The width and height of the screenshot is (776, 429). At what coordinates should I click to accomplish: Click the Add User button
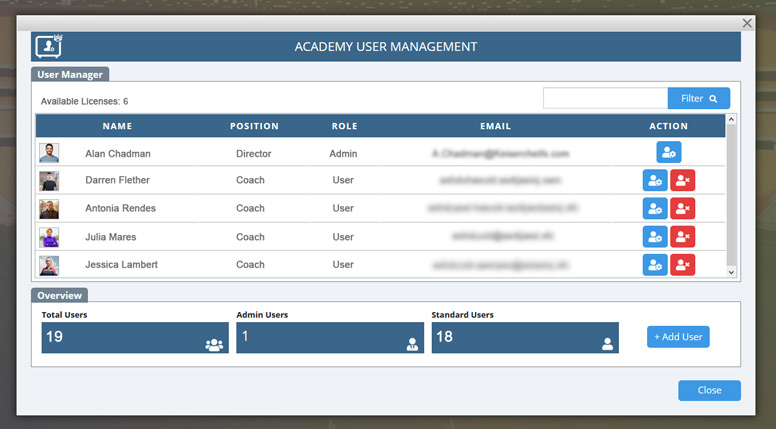coord(678,337)
